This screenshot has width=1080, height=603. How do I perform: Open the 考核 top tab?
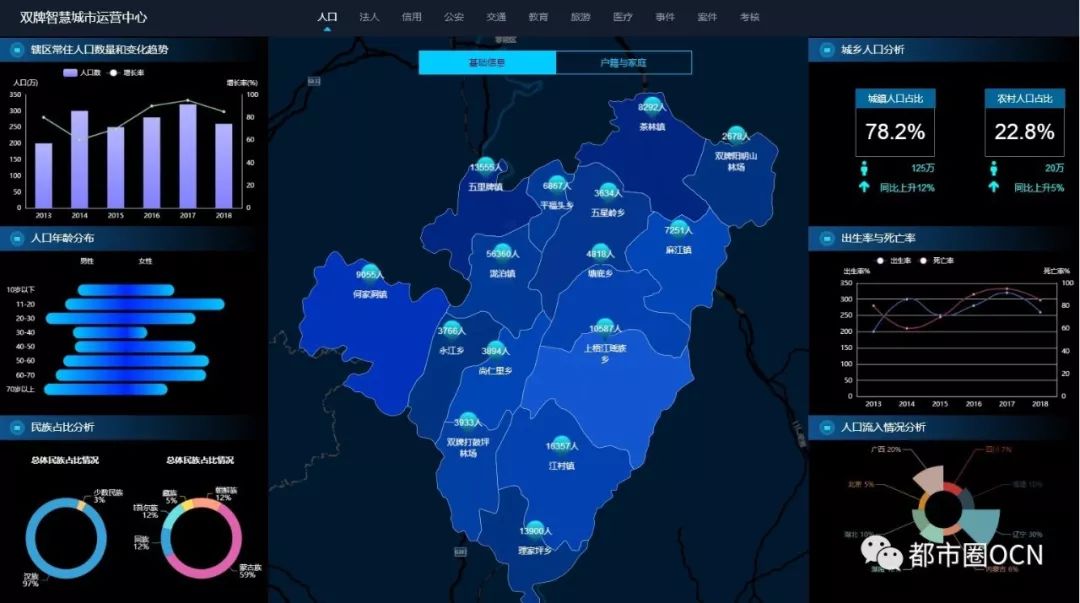click(749, 17)
